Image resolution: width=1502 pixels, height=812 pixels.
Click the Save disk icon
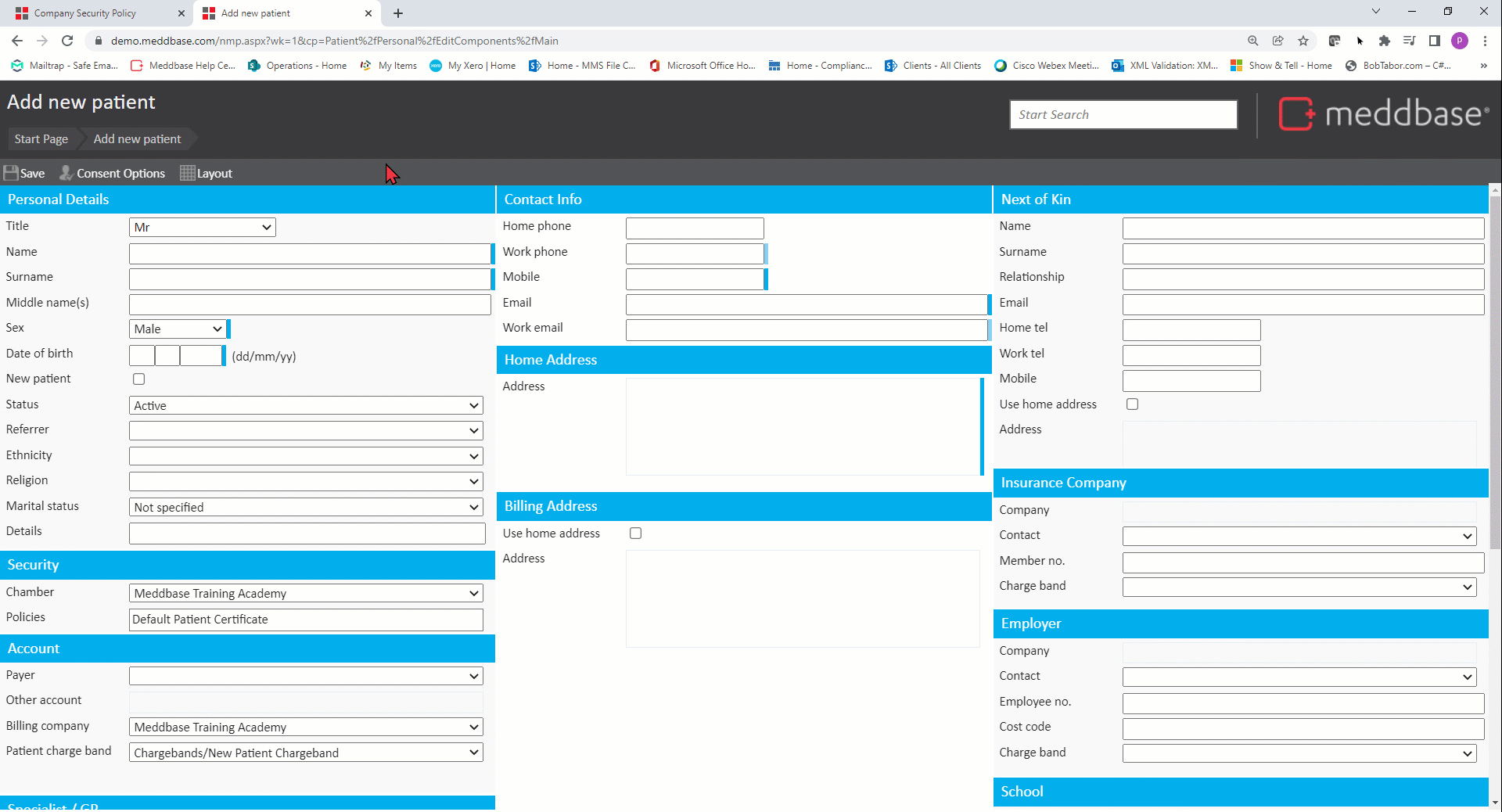point(11,173)
